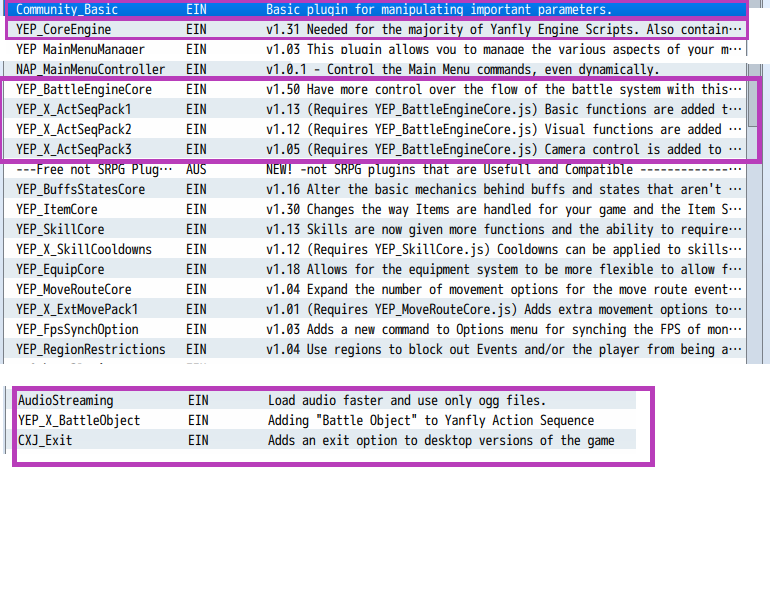Click the EIN status of Community_Basic
This screenshot has width=770, height=604.
click(x=196, y=10)
